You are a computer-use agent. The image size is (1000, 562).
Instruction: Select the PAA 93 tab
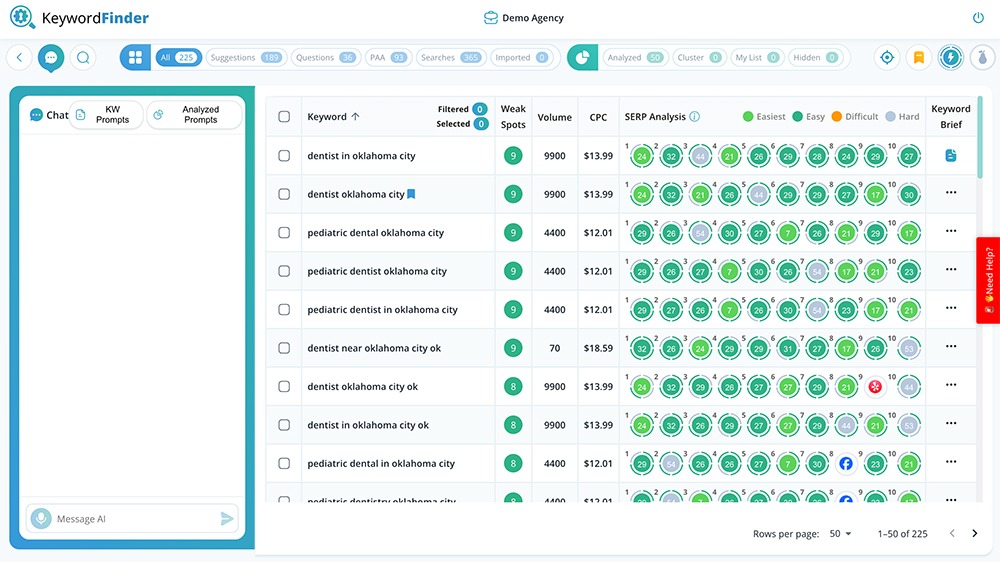pyautogui.click(x=388, y=57)
